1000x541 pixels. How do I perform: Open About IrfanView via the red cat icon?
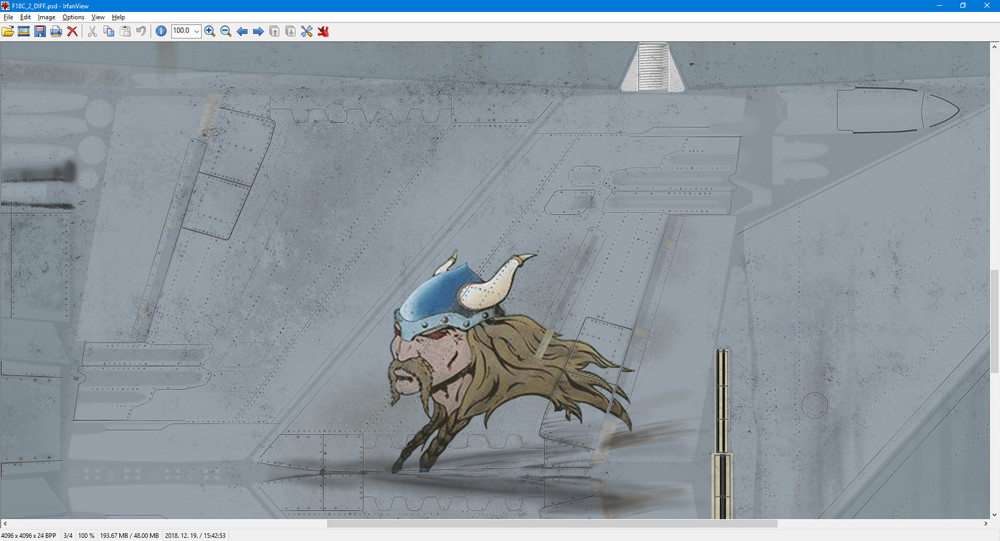pos(323,31)
